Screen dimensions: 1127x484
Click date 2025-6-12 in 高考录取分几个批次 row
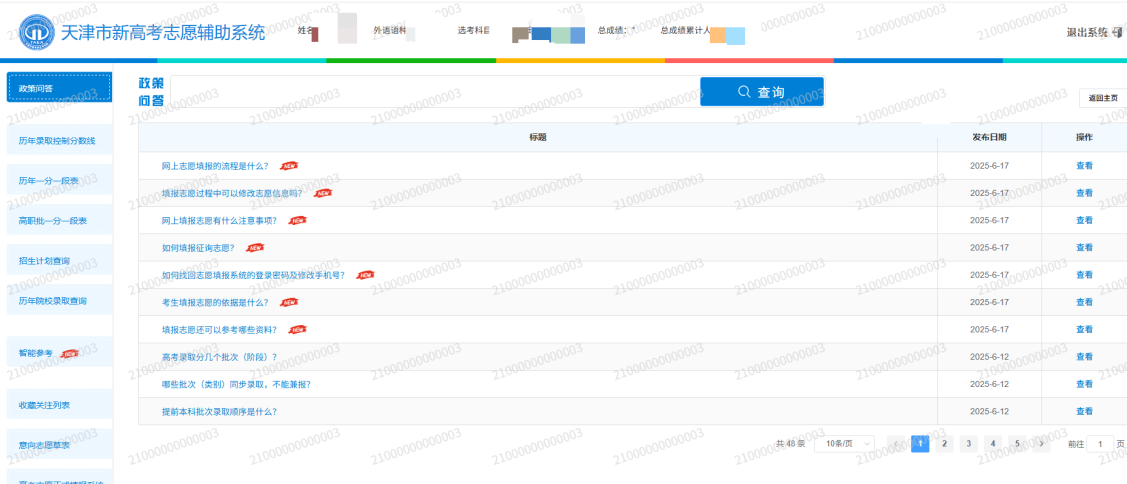(989, 357)
